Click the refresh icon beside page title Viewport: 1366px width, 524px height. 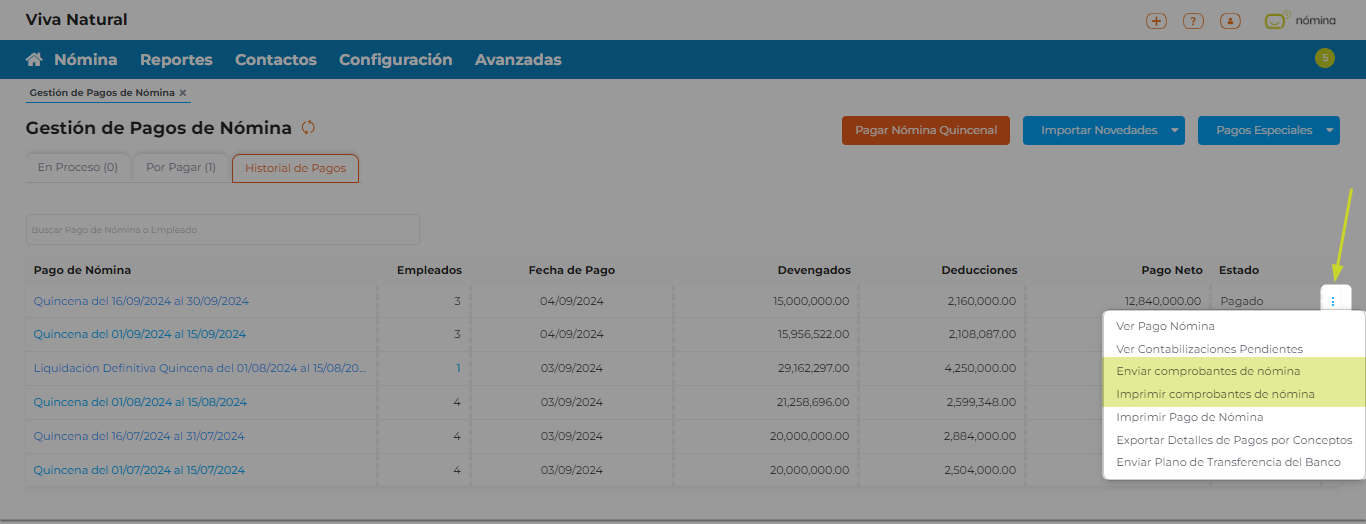tap(308, 128)
